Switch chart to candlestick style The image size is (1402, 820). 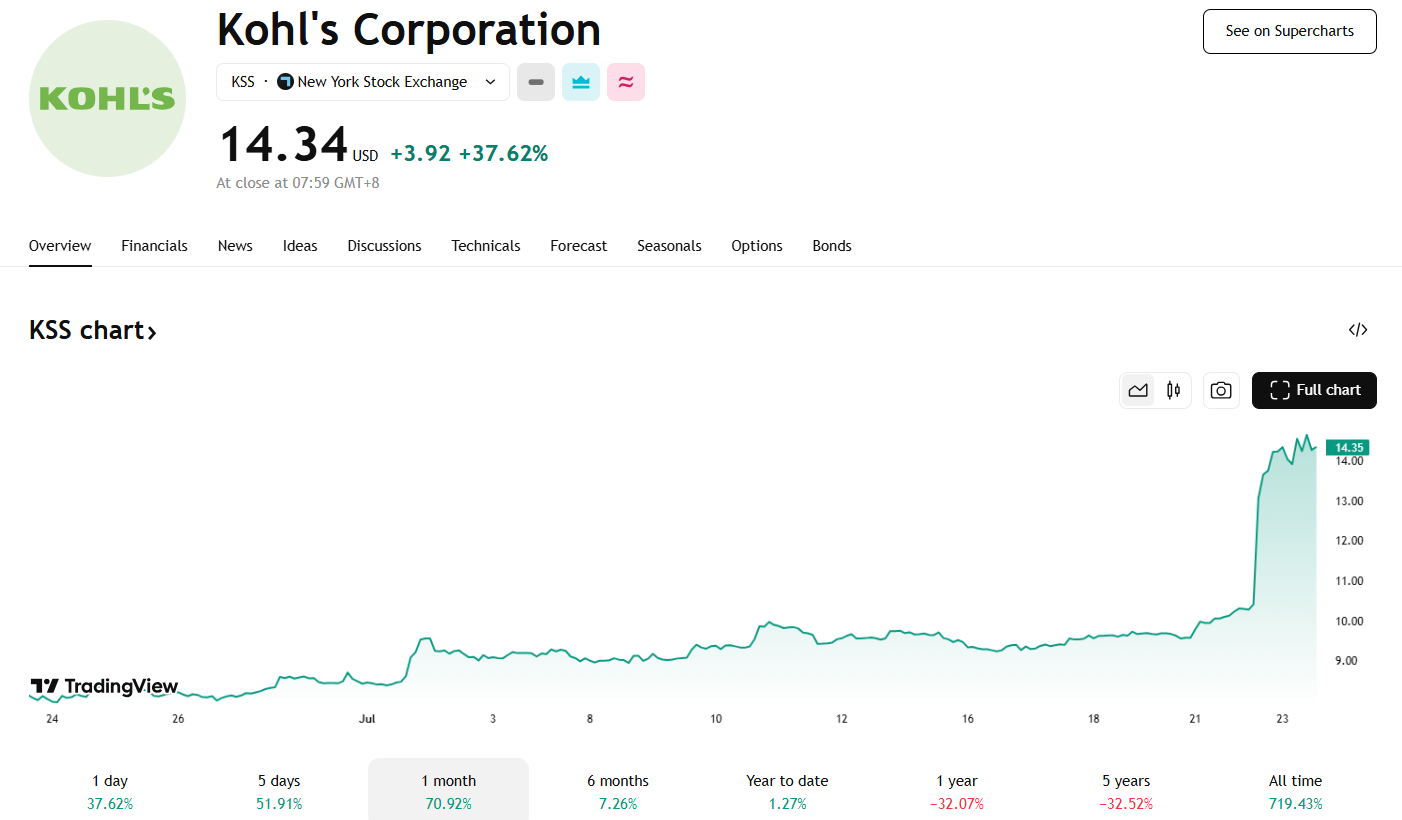(1173, 390)
